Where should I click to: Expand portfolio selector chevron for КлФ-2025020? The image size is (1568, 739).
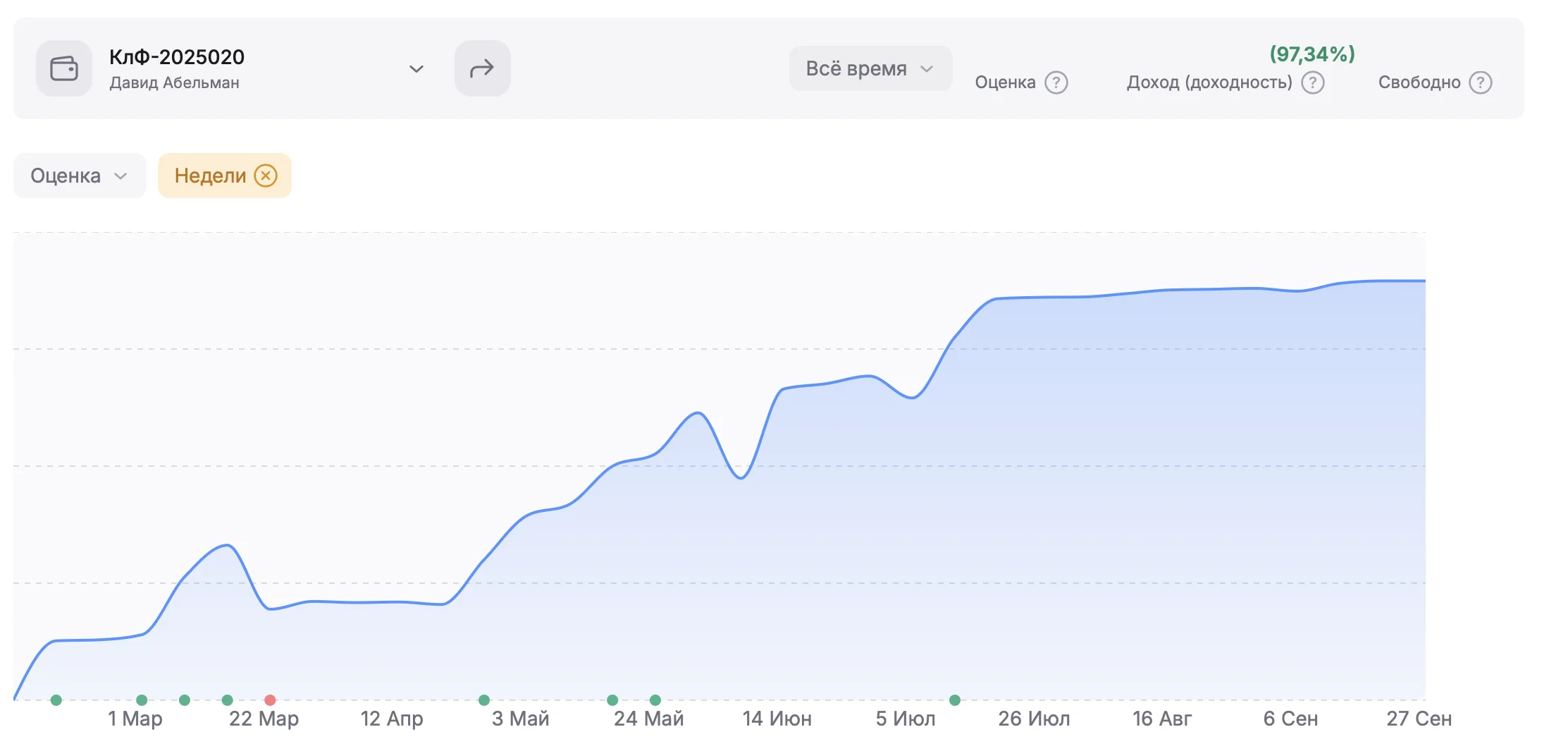(416, 69)
